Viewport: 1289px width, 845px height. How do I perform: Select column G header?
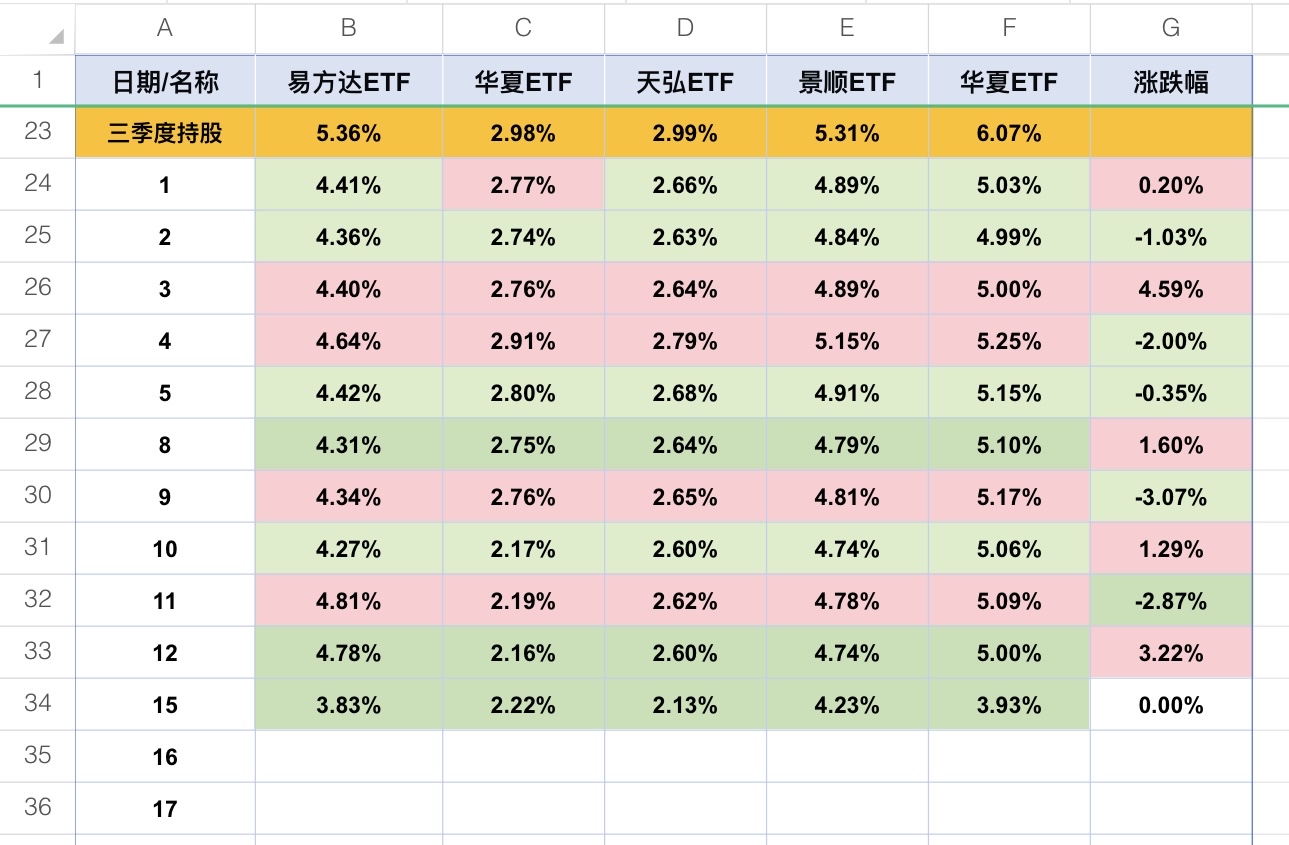point(1171,28)
